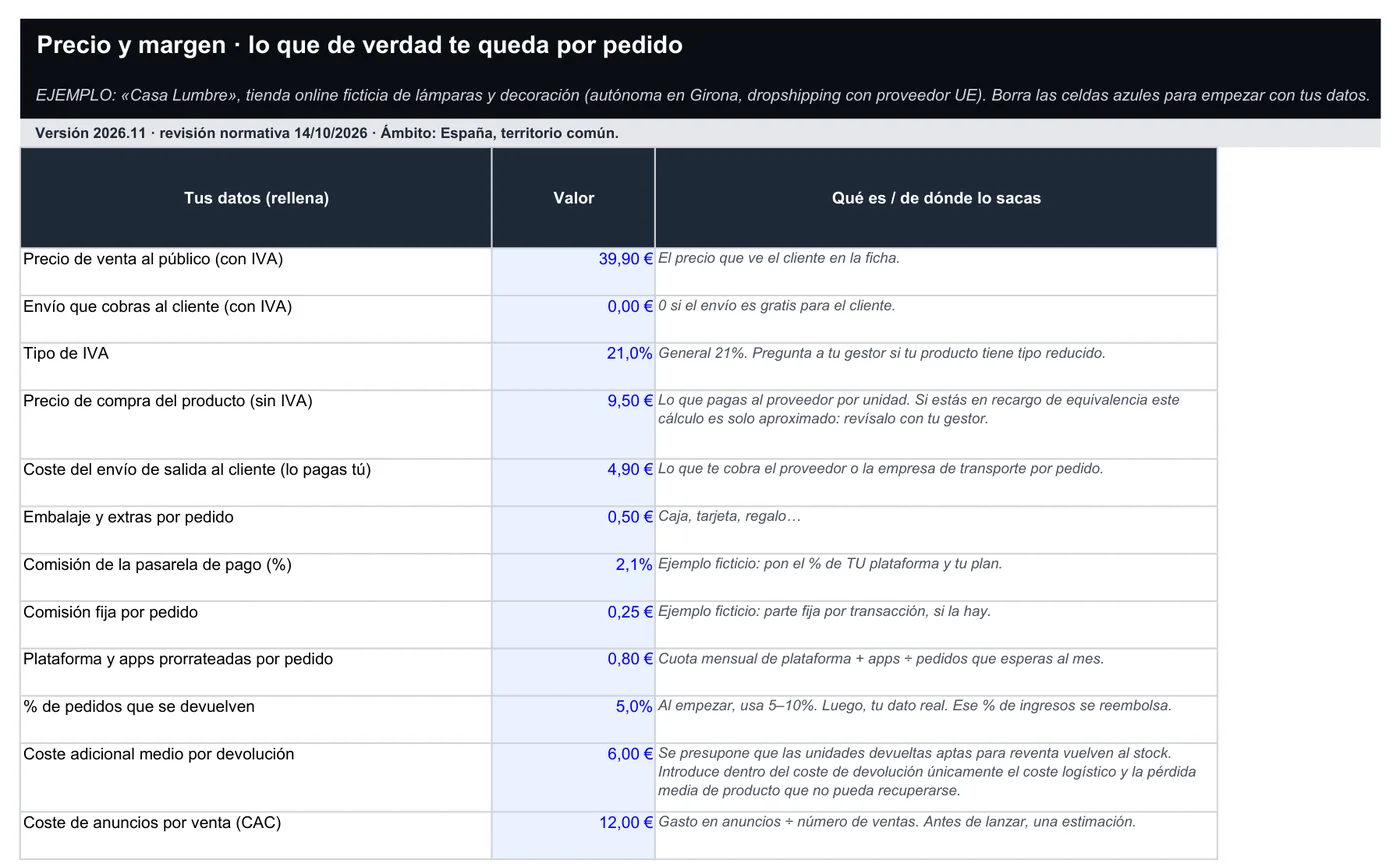Viewport: 1400px width, 867px height.
Task: Click the 'Caja, tarjeta, regalo…' note
Action: (x=730, y=516)
